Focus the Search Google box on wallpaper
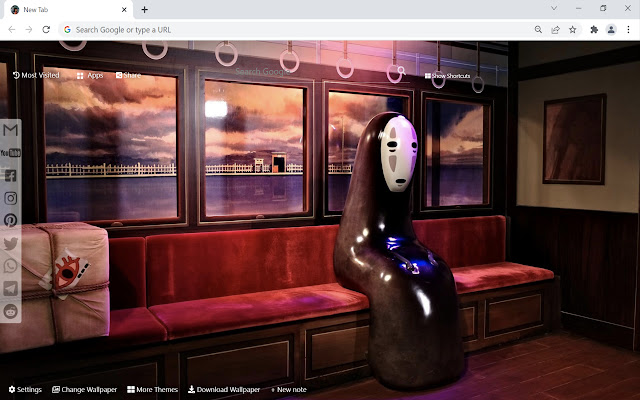 pyautogui.click(x=314, y=72)
